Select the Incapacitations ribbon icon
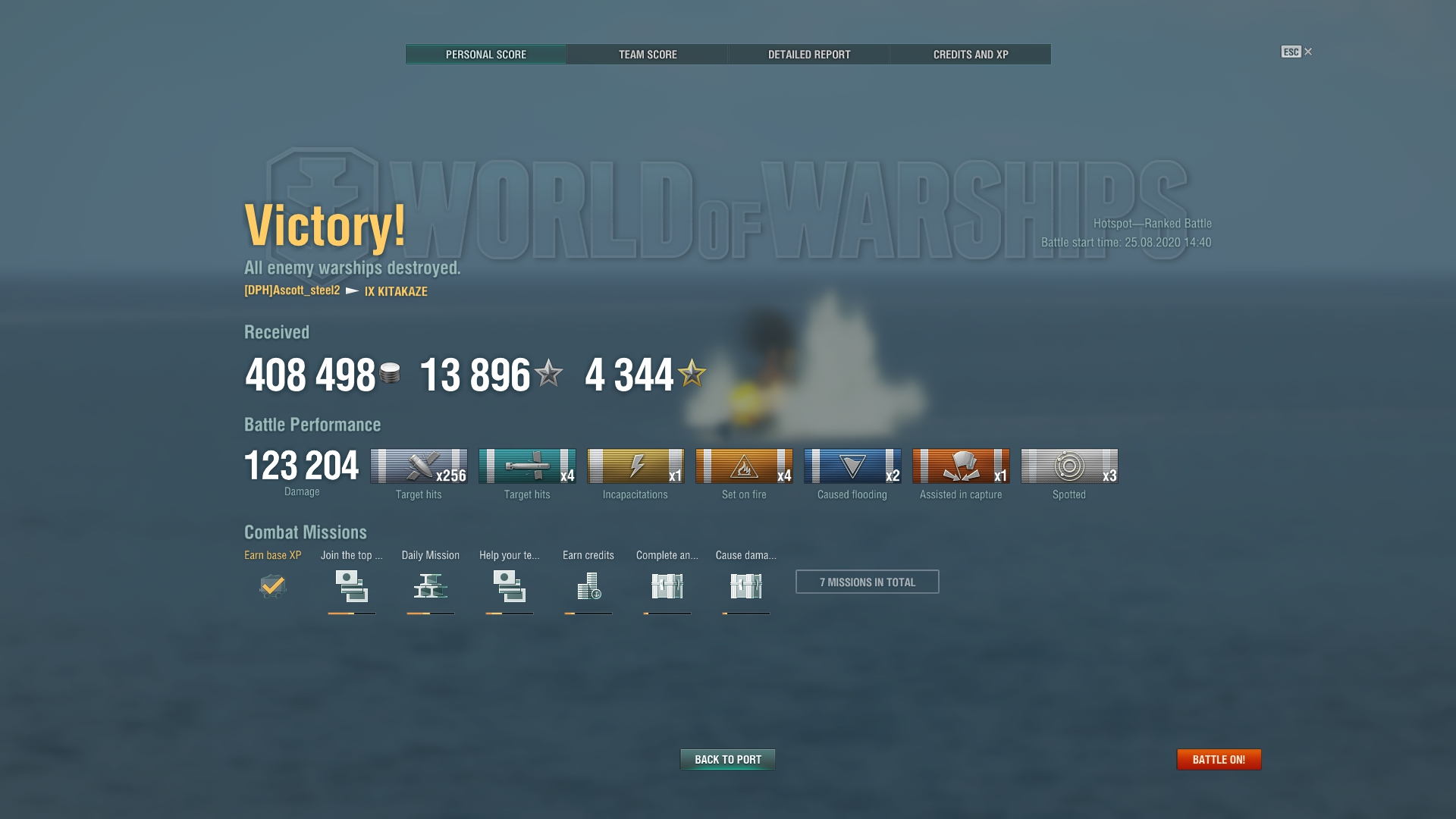The width and height of the screenshot is (1456, 819). tap(635, 466)
